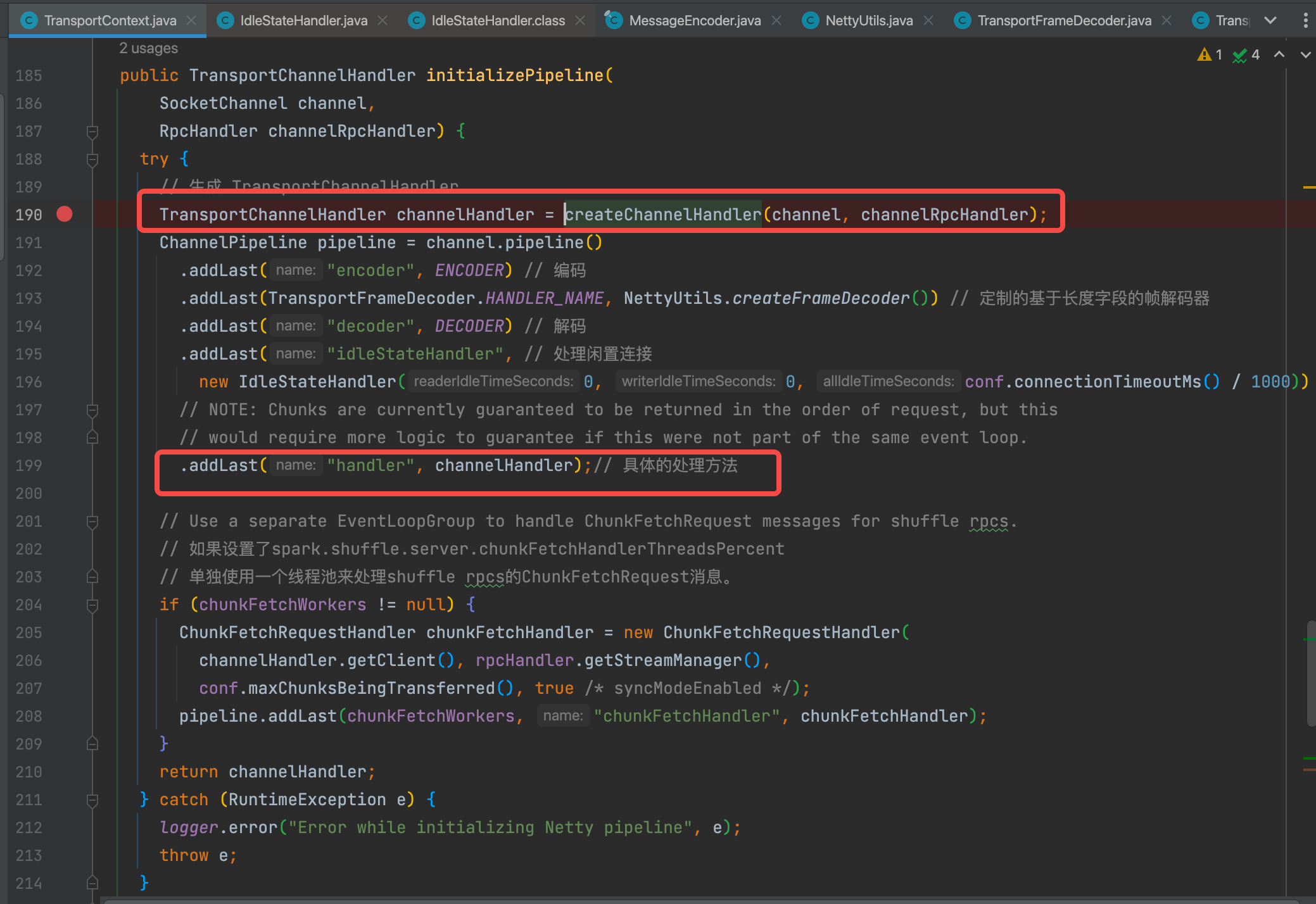Click the "chunkFetchHandler" string literal
The height and width of the screenshot is (904, 1316).
(x=686, y=716)
